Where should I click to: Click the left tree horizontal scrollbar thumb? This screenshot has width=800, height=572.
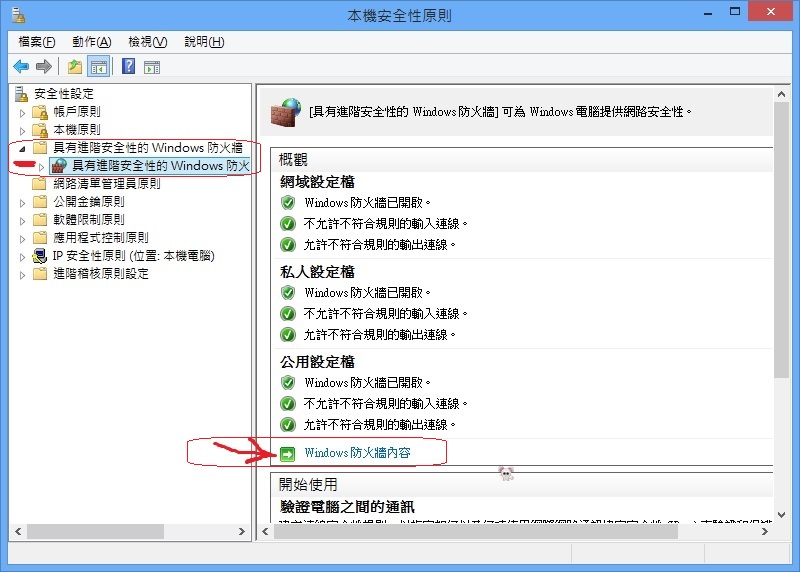coord(95,532)
